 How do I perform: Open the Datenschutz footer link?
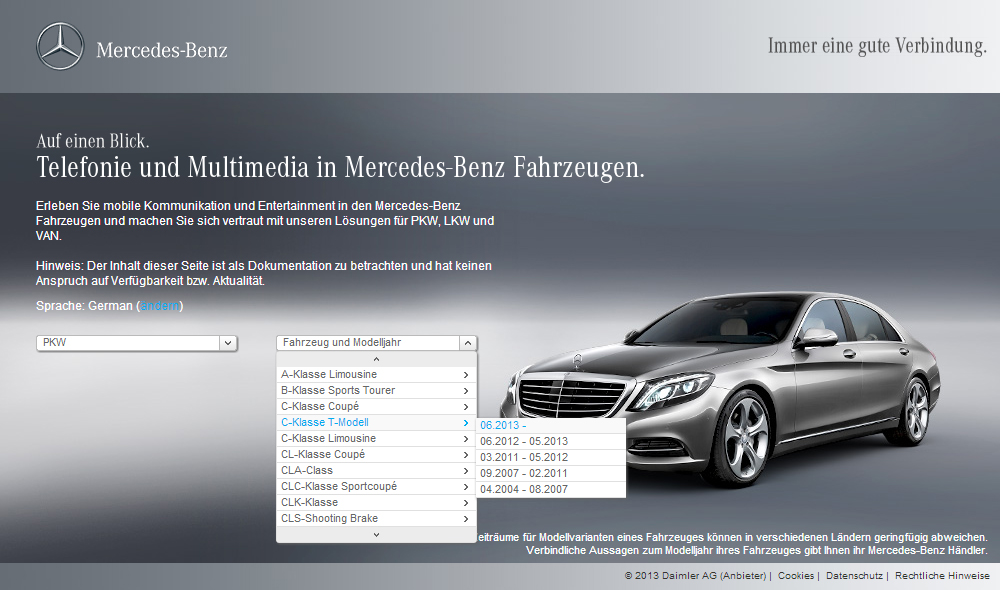point(853,576)
